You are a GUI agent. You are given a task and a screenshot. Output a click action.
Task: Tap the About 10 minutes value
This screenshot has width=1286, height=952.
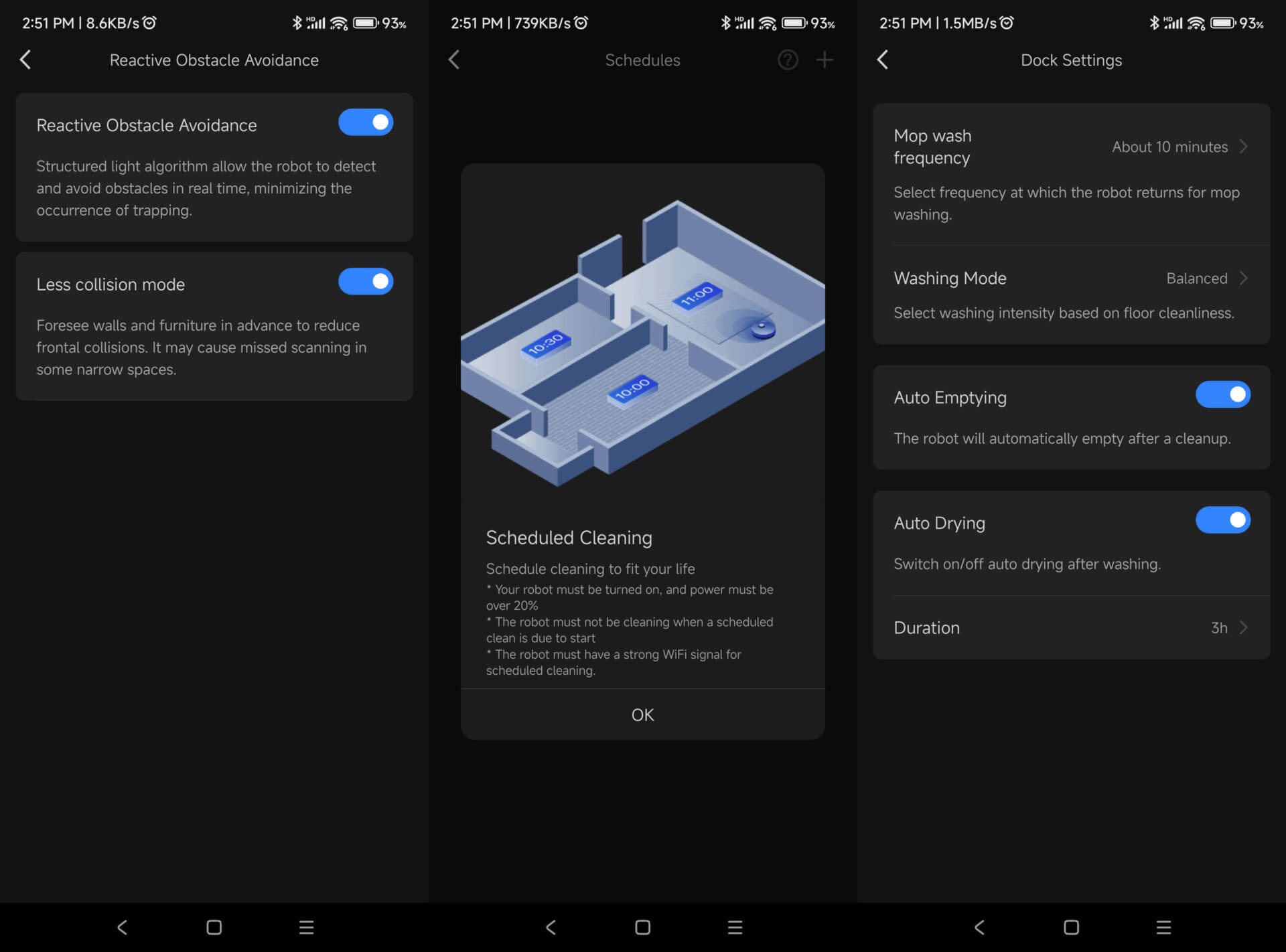click(1169, 147)
